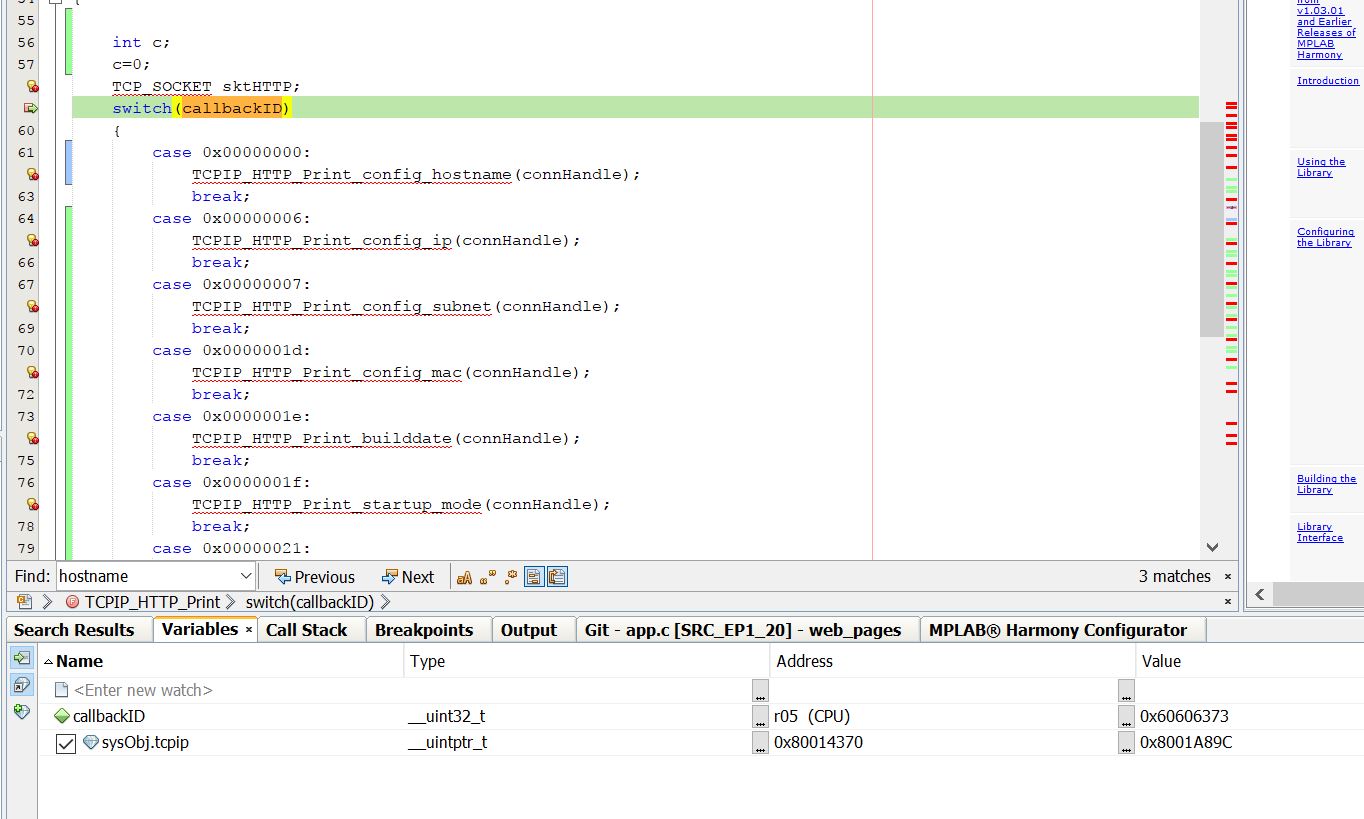Click the editor vertical scrollbar thumb
Viewport: 1364px width, 819px height.
1211,230
